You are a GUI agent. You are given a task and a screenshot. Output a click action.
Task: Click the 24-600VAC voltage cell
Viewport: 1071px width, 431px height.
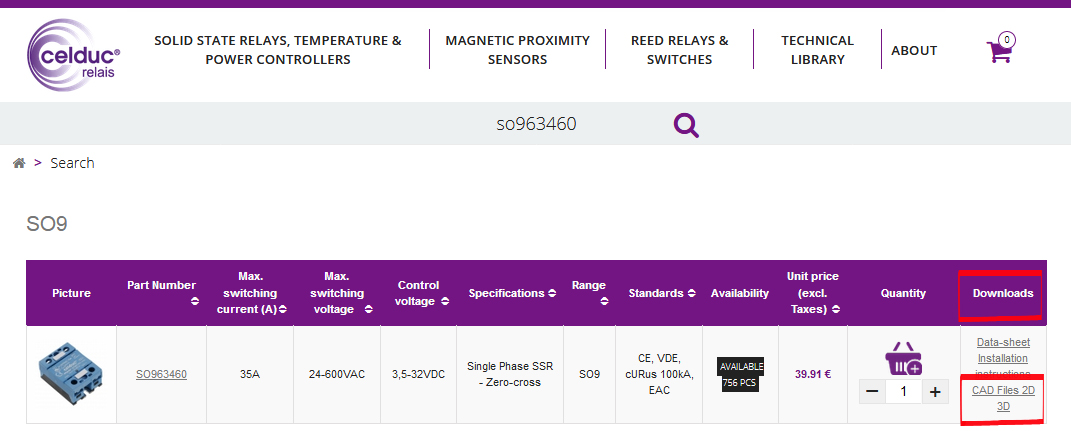[337, 374]
